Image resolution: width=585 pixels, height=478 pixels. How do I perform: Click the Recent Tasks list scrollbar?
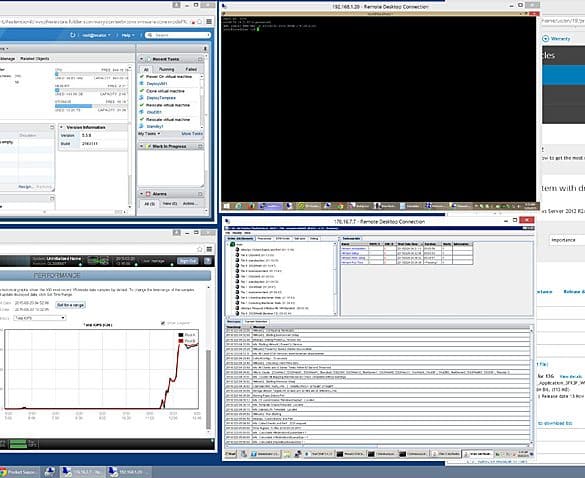(202, 101)
